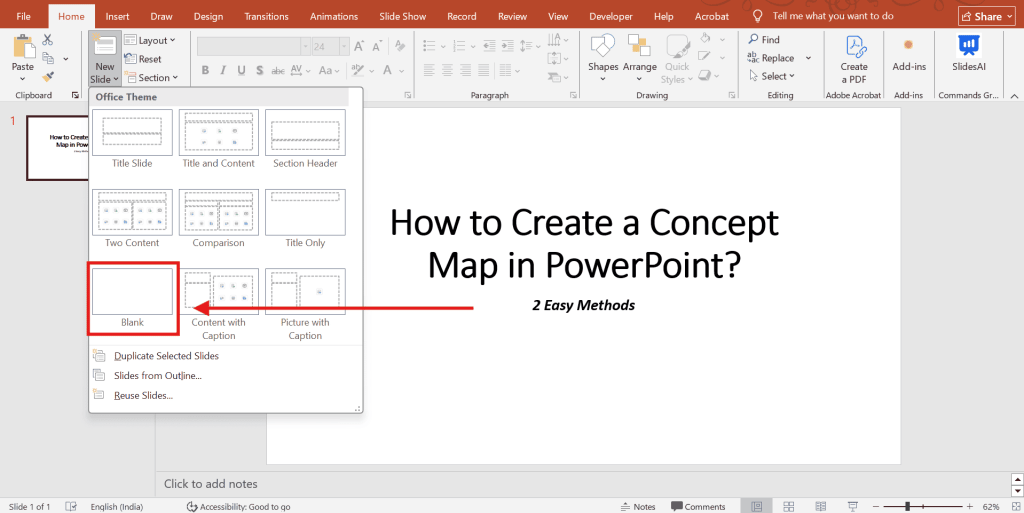
Task: Open Quick Styles gallery
Action: click(677, 59)
